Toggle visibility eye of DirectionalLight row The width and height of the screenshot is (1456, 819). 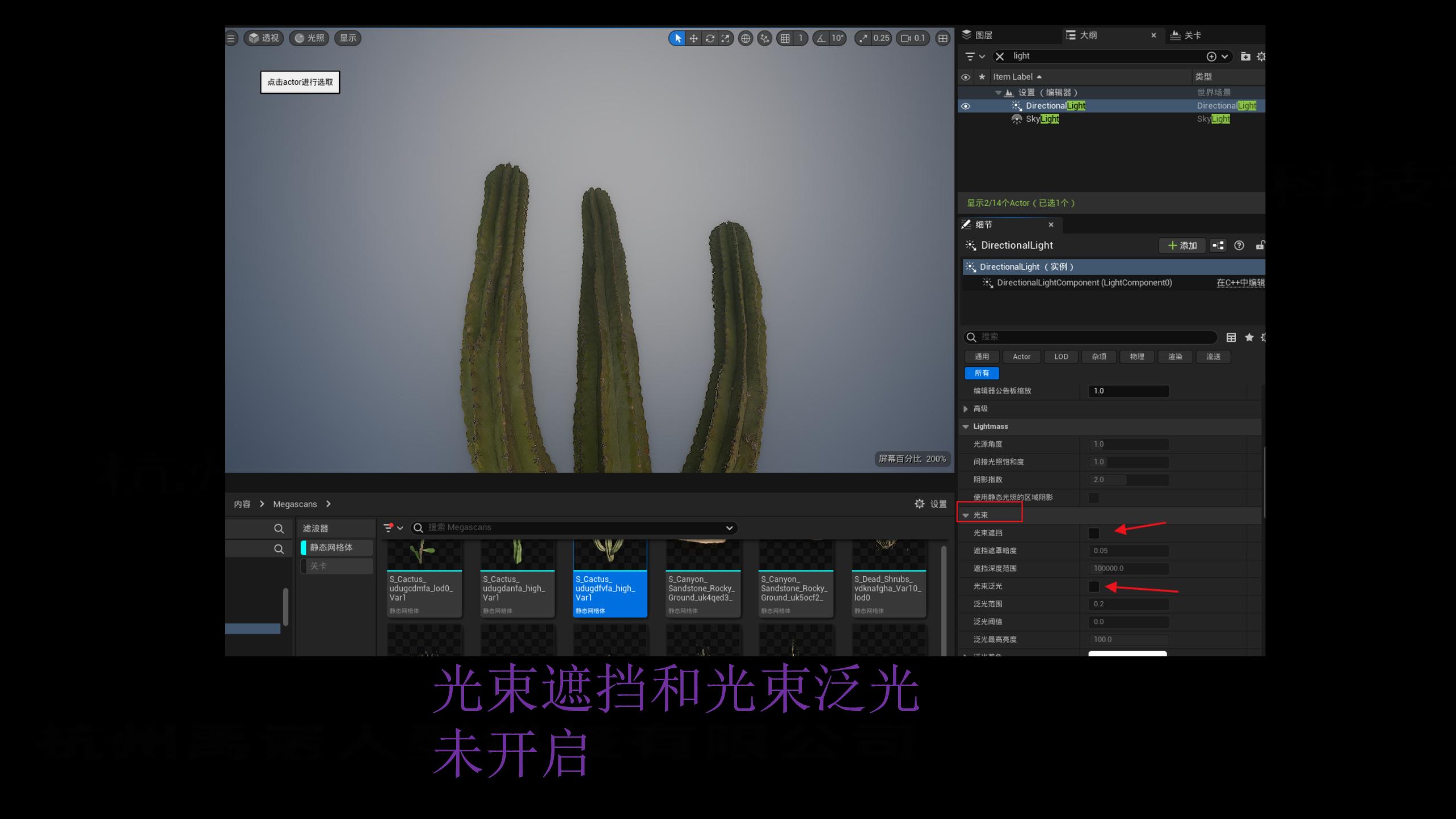[966, 106]
